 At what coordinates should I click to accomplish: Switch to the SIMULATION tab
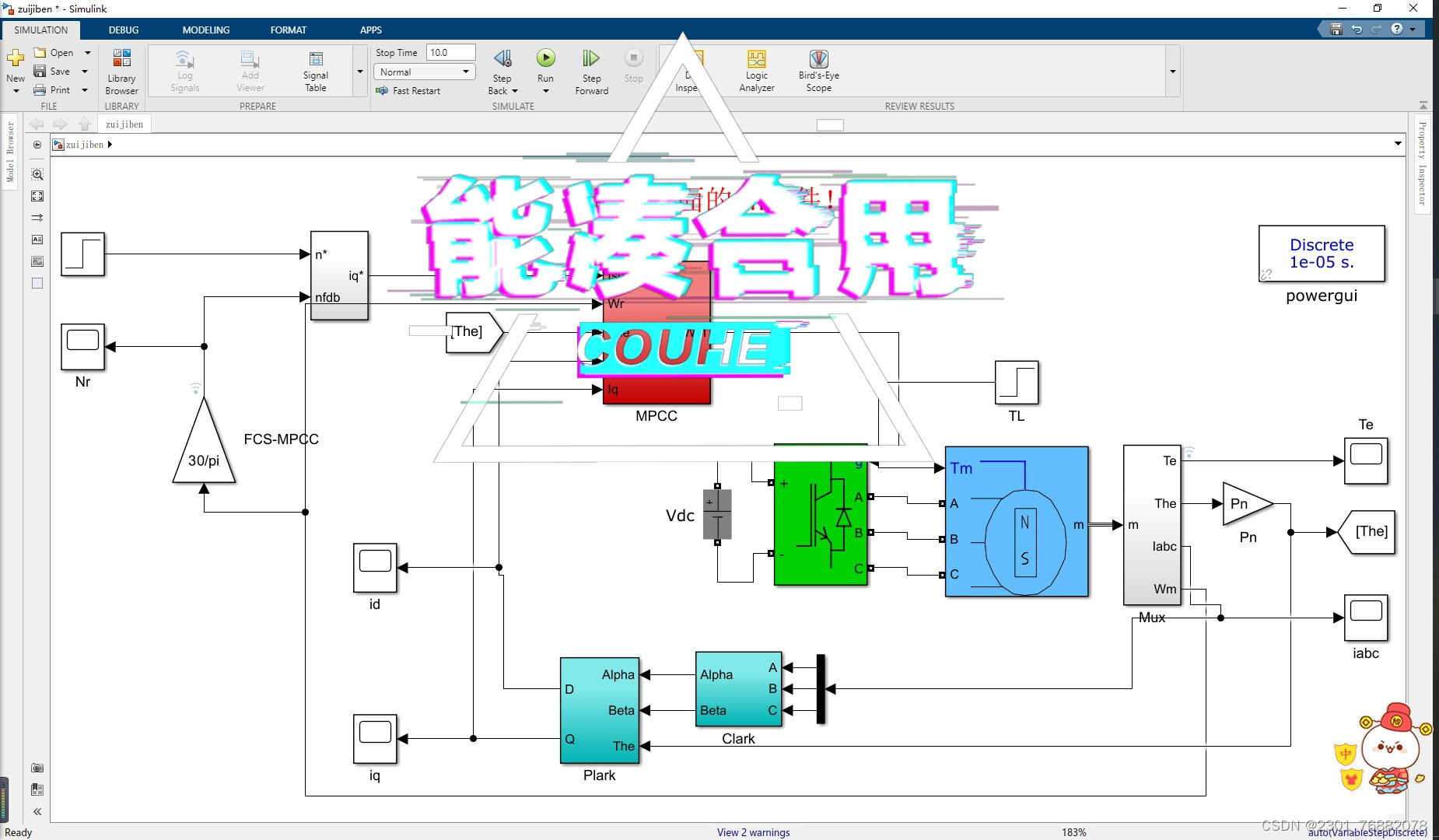tap(41, 30)
